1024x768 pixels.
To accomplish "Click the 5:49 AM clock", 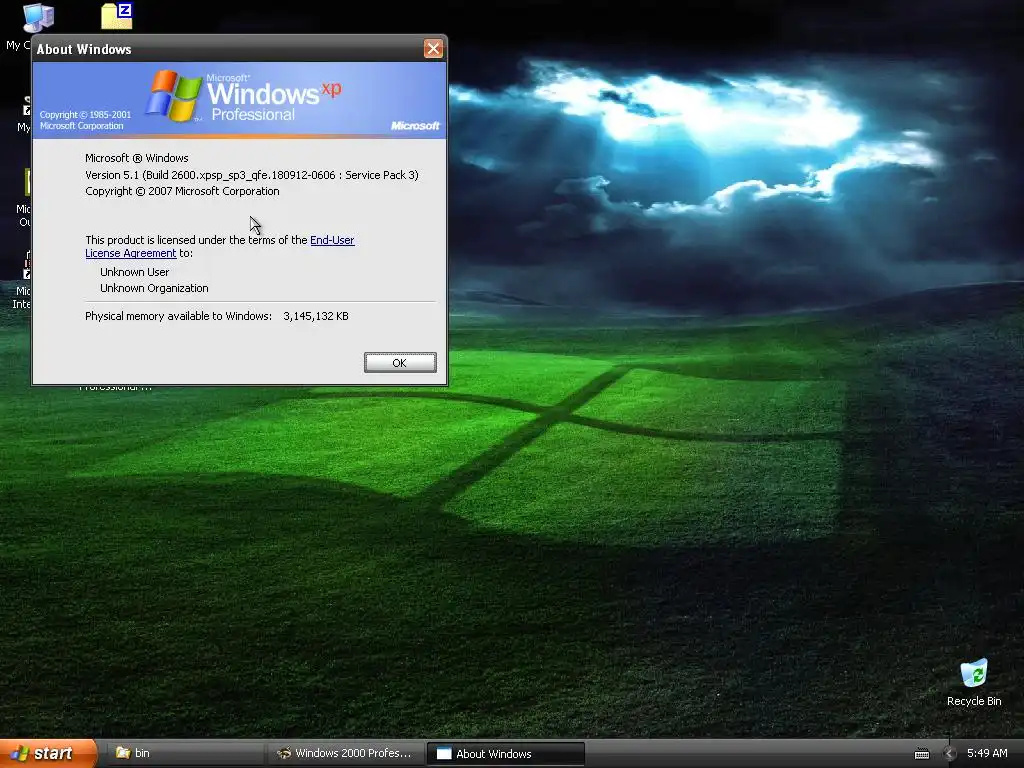I will [x=987, y=753].
